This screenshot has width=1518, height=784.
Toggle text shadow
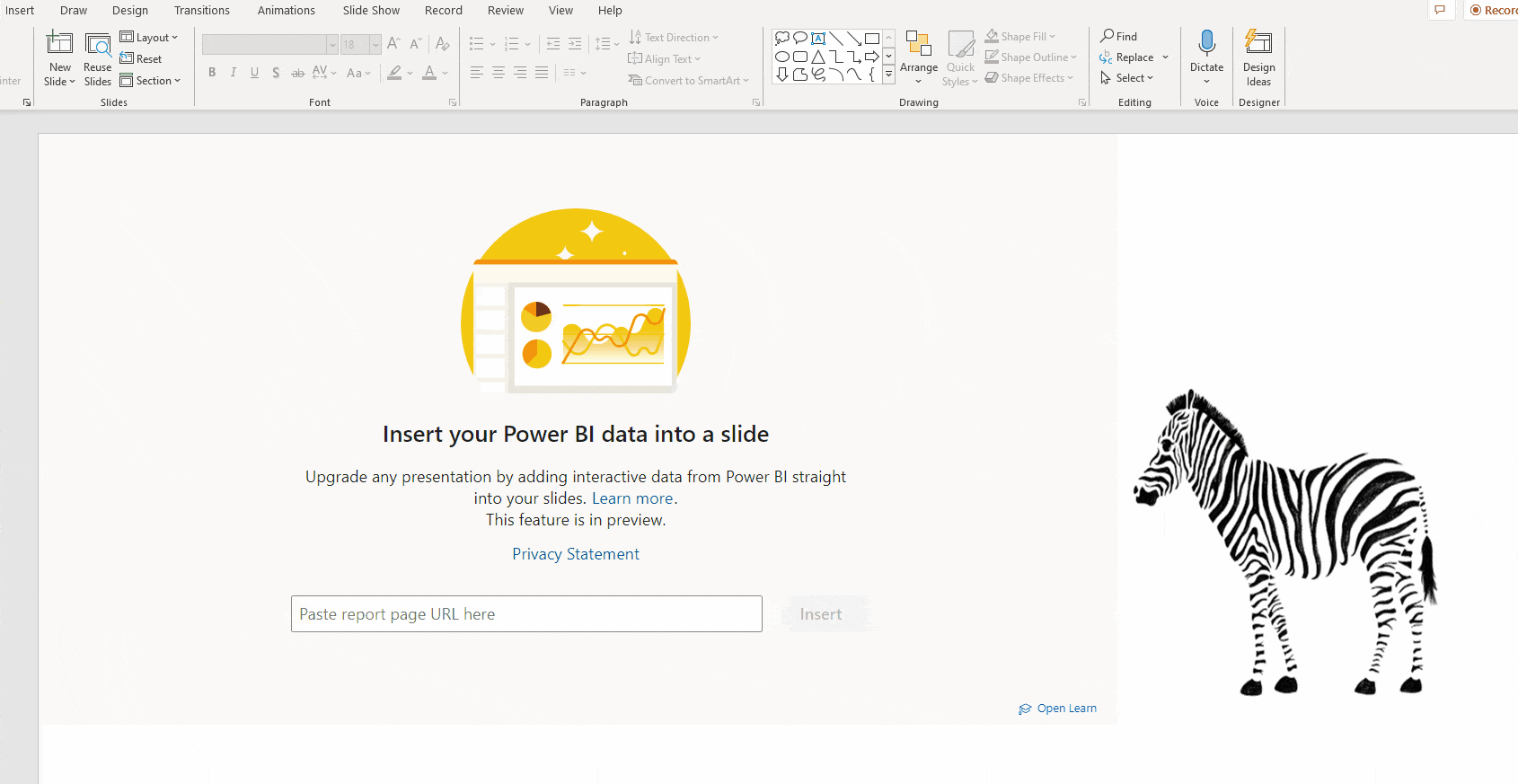[276, 73]
